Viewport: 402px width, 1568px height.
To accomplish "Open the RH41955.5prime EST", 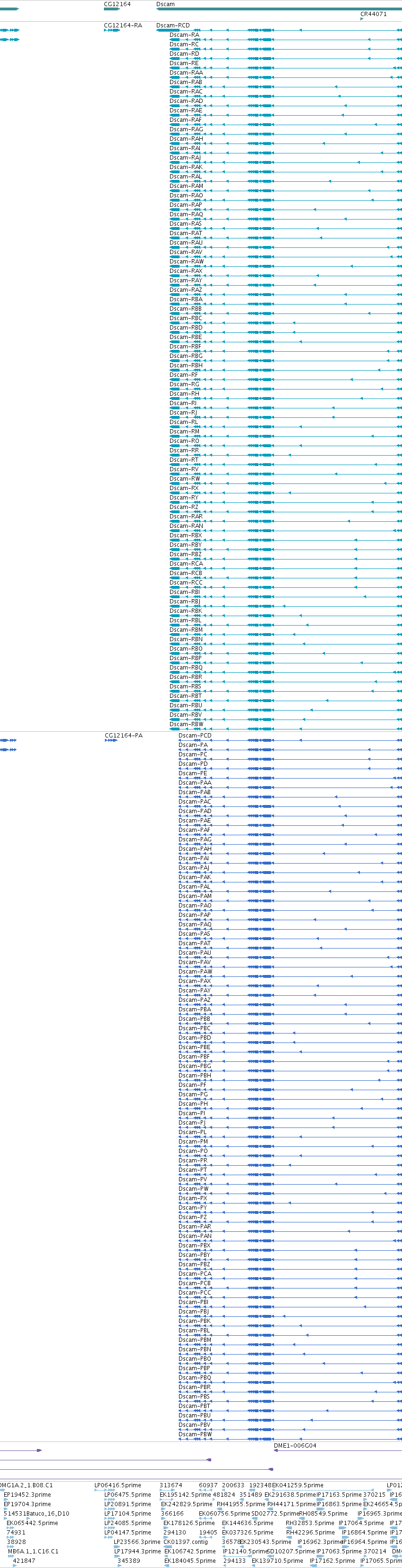I will pos(241,1504).
